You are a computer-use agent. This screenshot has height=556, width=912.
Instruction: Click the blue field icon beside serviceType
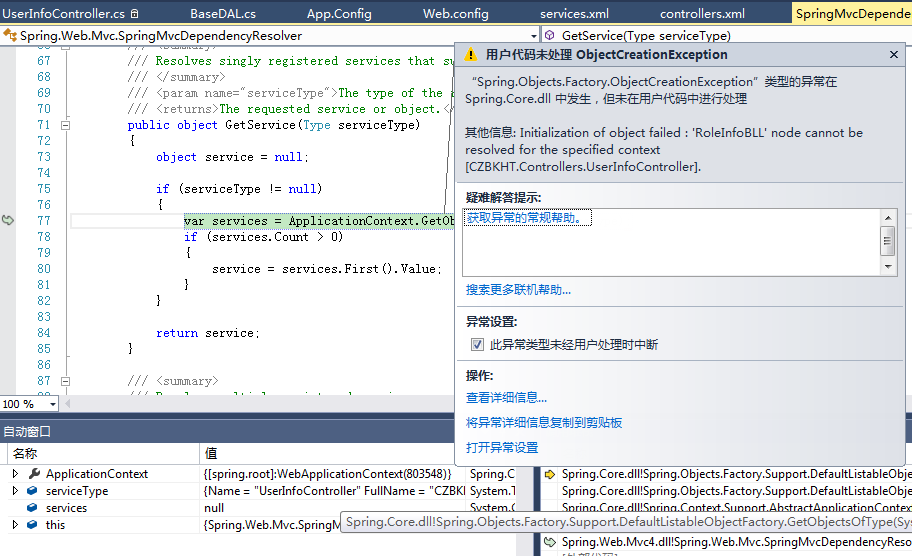click(33, 491)
